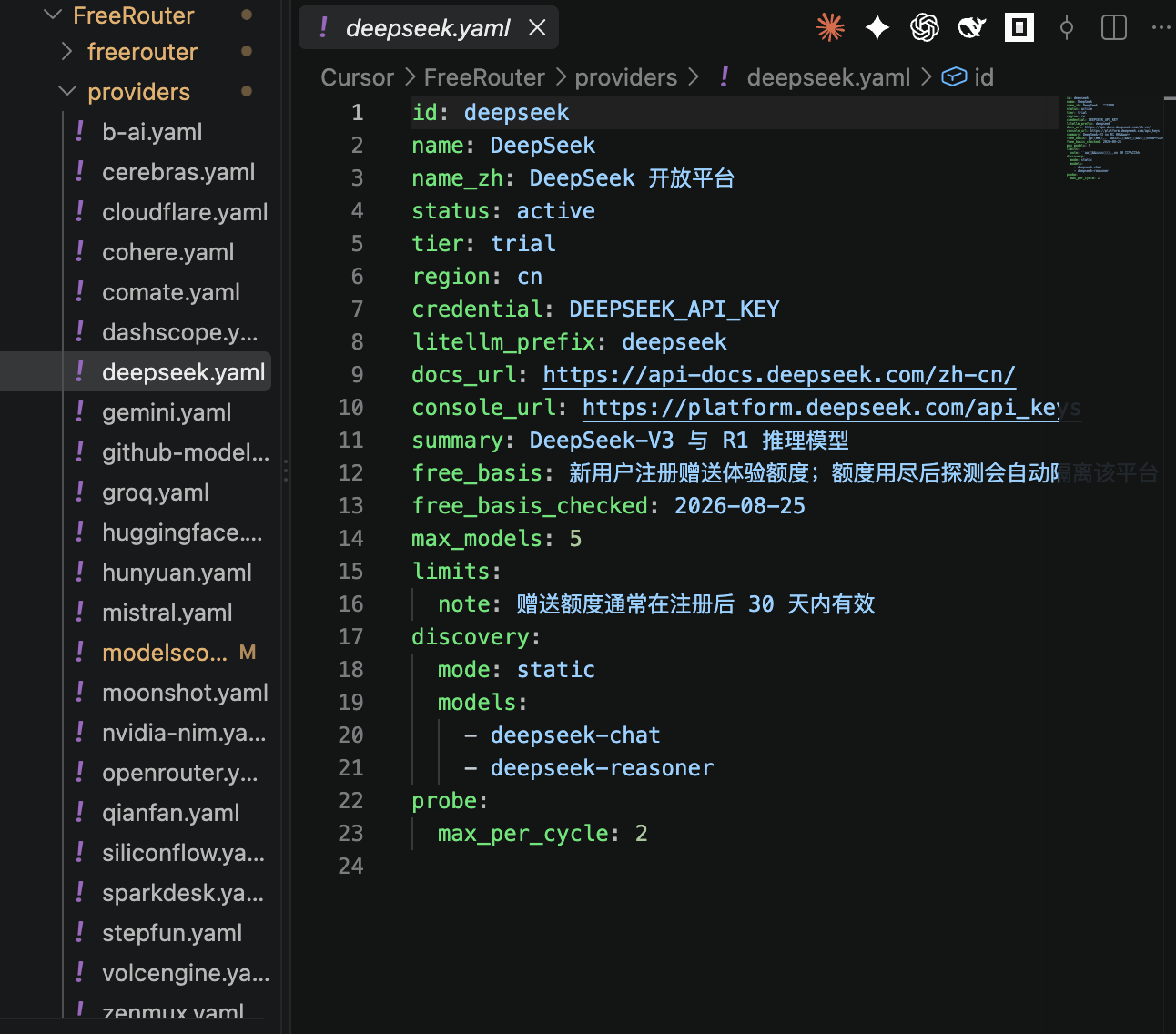Expand the freerouter folder

pyautogui.click(x=66, y=52)
